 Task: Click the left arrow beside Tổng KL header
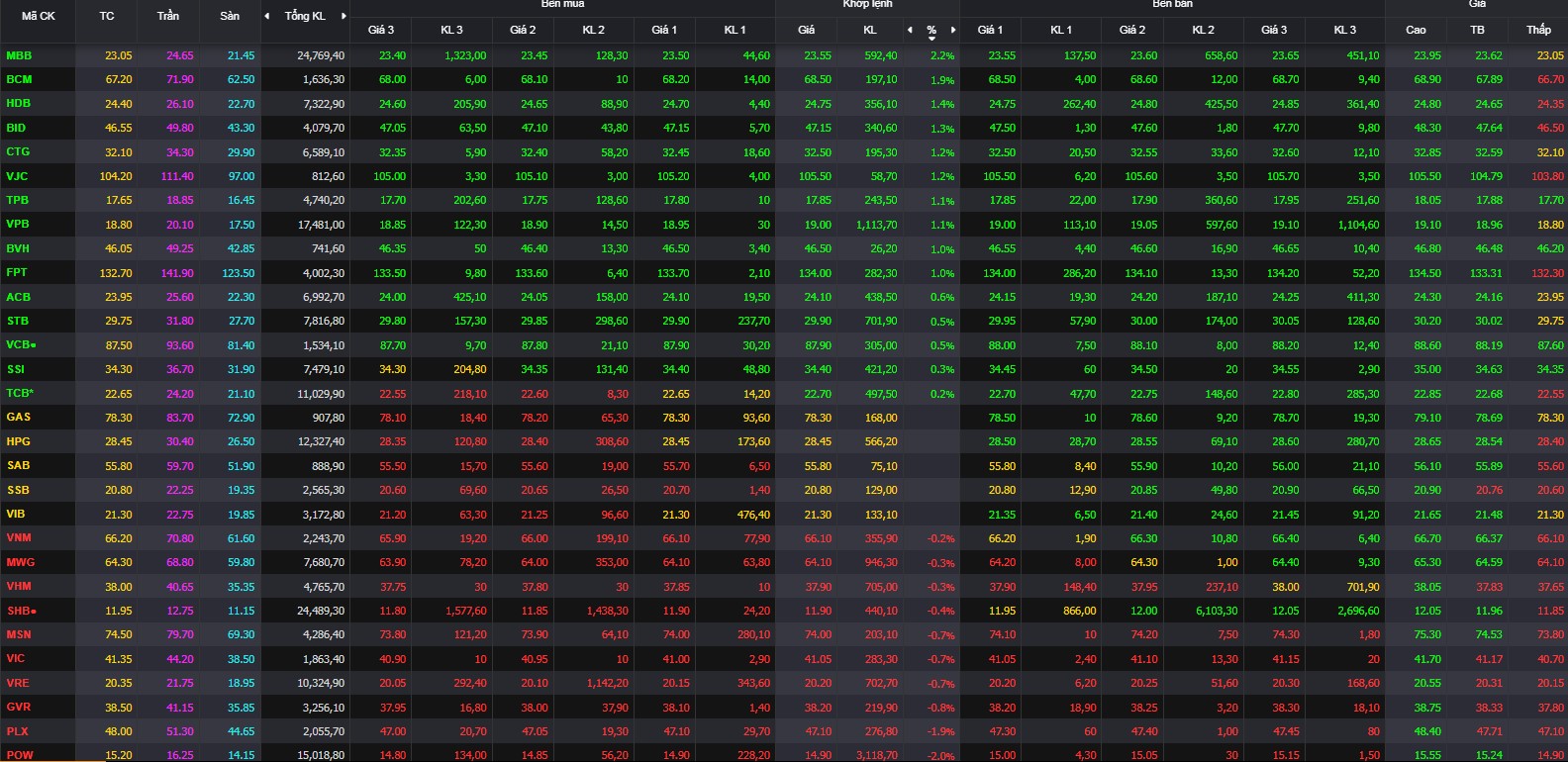tap(267, 16)
